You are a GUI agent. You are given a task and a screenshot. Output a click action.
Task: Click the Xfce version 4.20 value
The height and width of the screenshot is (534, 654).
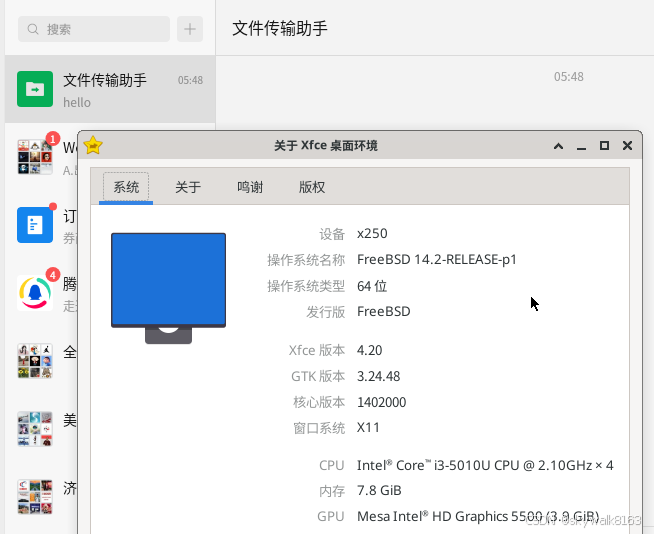click(x=370, y=350)
